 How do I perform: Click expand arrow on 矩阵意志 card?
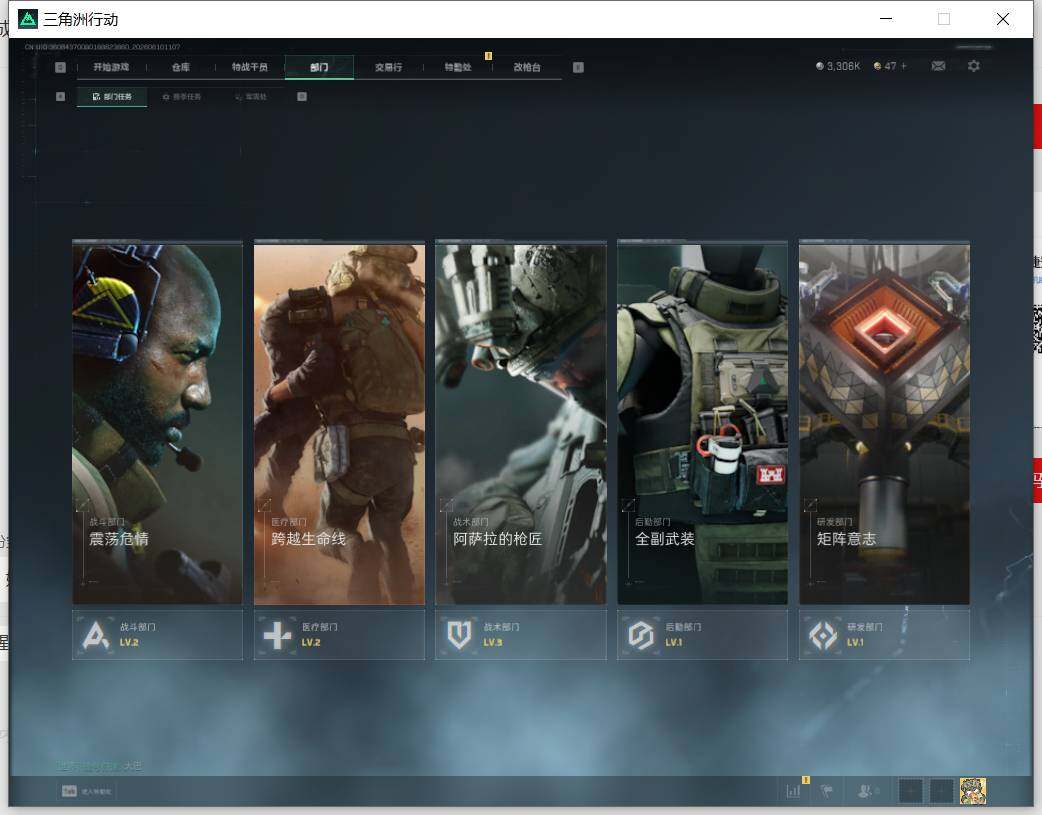pyautogui.click(x=810, y=505)
